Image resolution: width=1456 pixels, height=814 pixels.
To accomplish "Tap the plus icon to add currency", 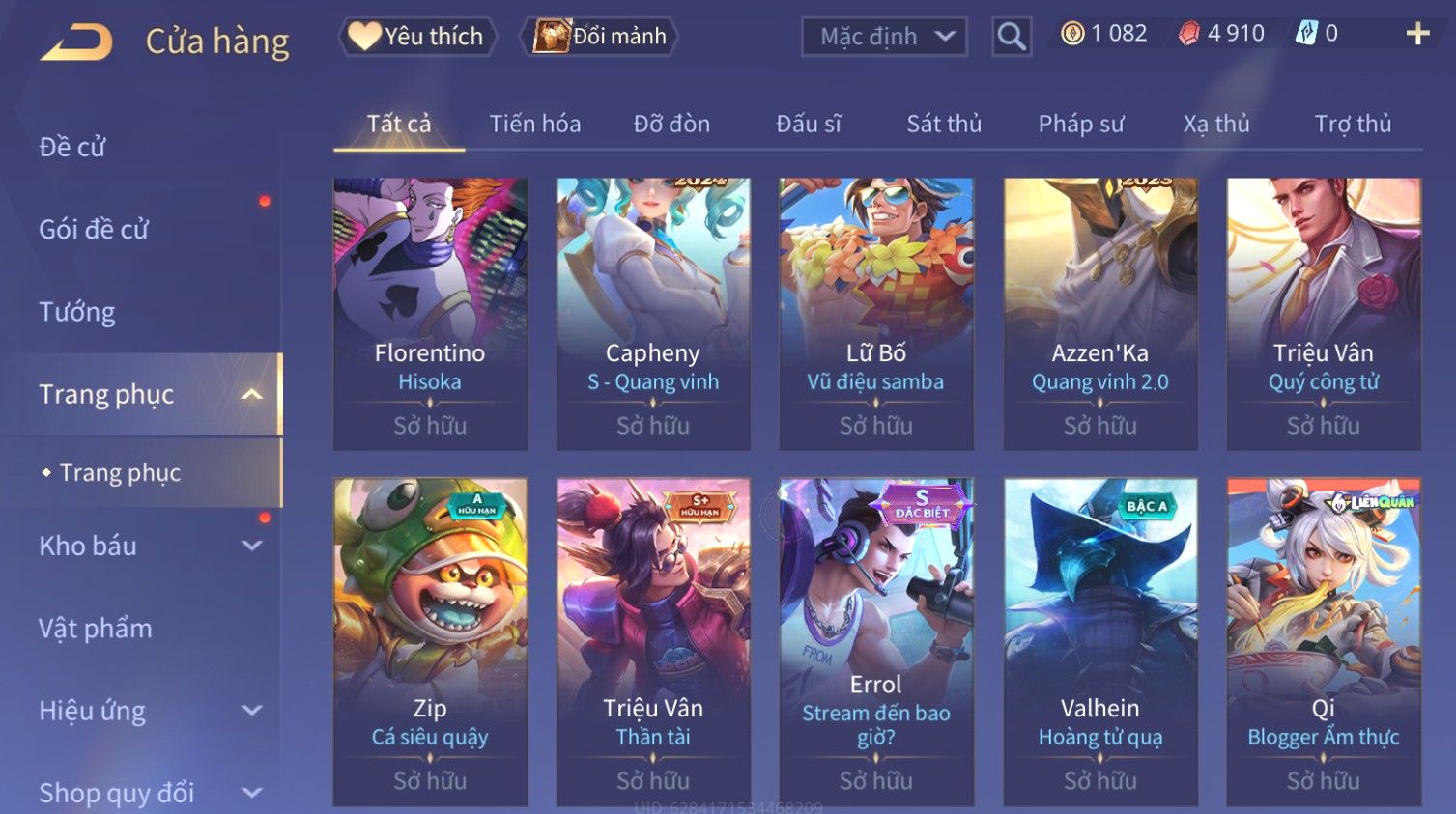I will pyautogui.click(x=1417, y=34).
